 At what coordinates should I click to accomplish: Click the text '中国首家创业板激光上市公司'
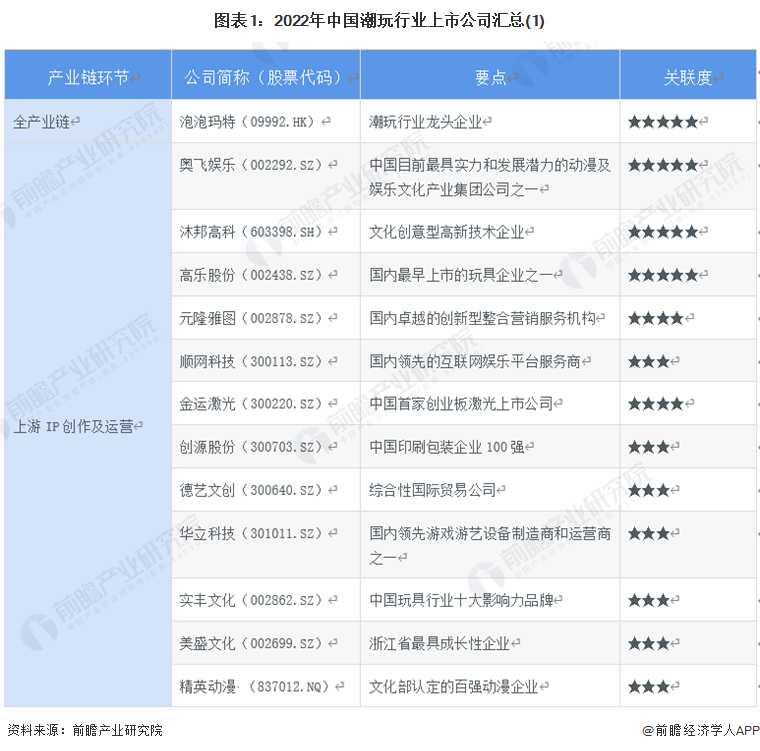(461, 403)
